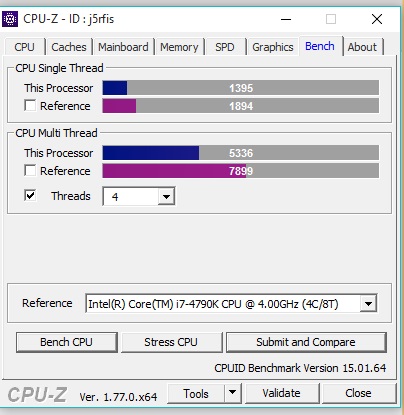404x415 pixels.
Task: Go to the Mainboard tab
Action: coord(123,47)
